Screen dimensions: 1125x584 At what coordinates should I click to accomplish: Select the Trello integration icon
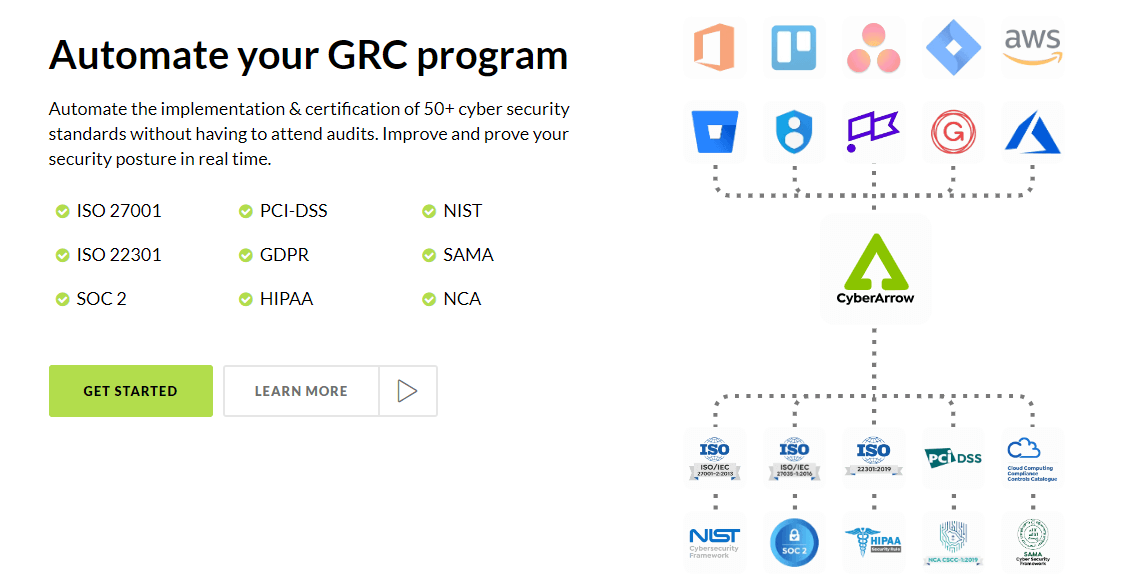(794, 47)
